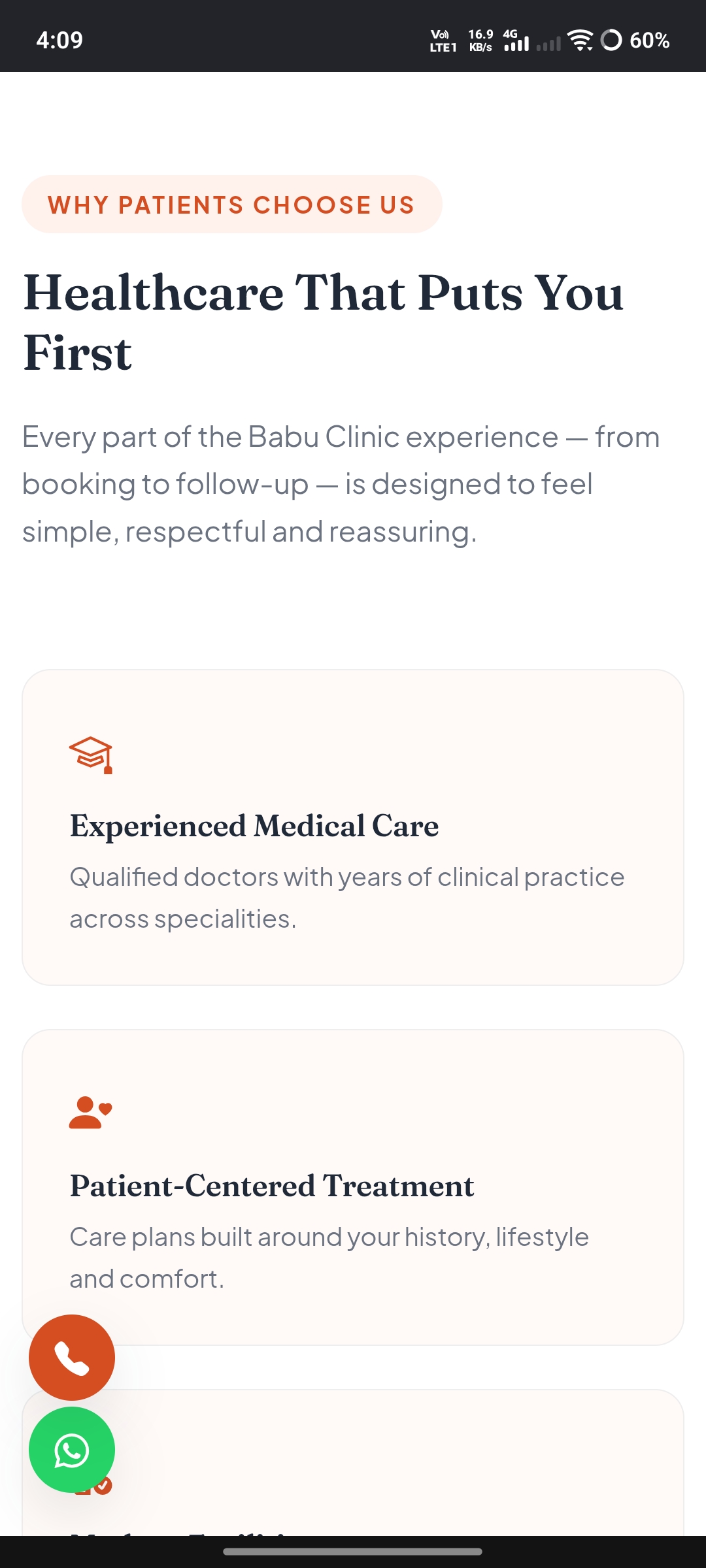Tap the VoLTE1 status indicator
This screenshot has height=1568, width=706.
[x=443, y=41]
